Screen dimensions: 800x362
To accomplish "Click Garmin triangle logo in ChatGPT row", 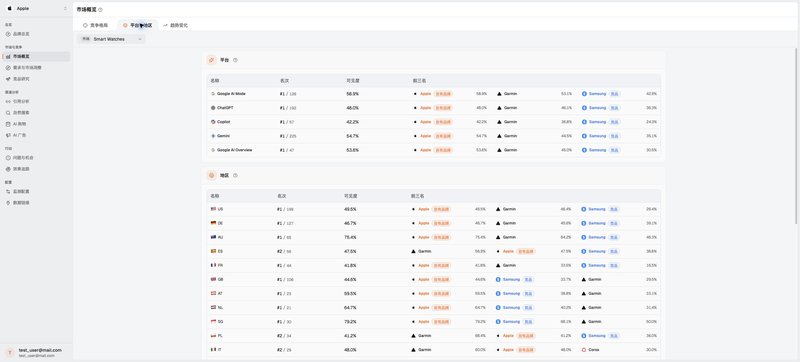I will point(499,108).
